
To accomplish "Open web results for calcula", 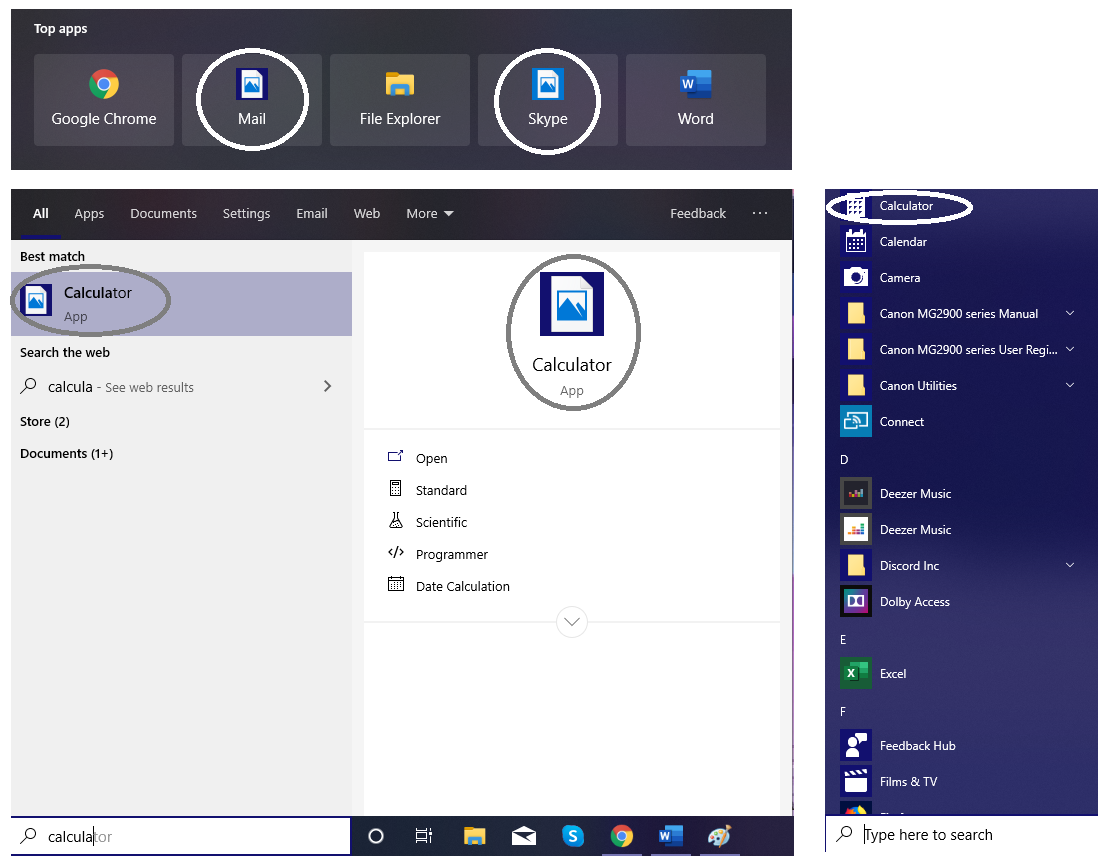I will pos(120,387).
